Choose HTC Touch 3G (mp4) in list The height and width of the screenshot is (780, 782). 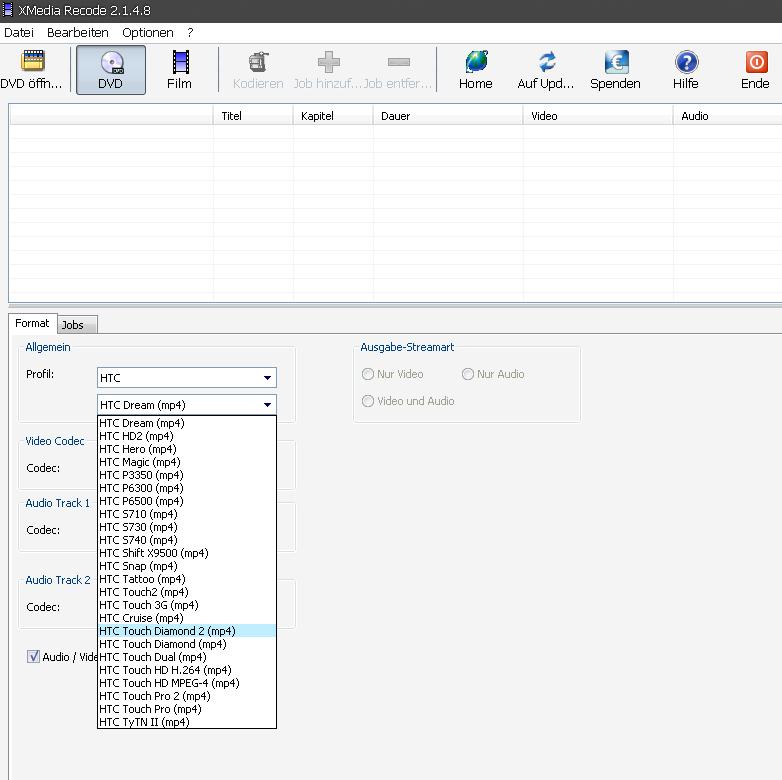pyautogui.click(x=187, y=604)
